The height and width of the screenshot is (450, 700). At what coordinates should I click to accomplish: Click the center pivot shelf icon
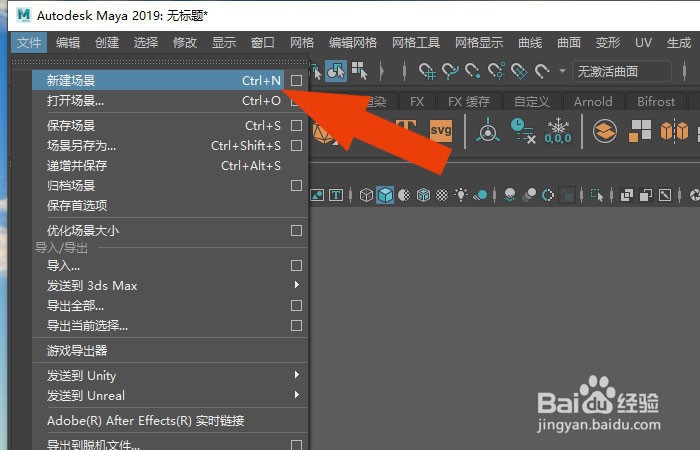(x=488, y=130)
